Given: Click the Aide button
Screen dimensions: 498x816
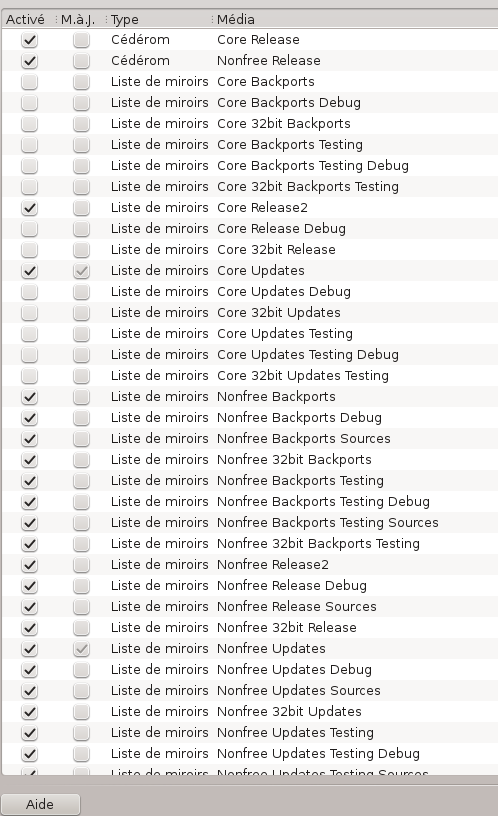Looking at the screenshot, I should pyautogui.click(x=40, y=804).
